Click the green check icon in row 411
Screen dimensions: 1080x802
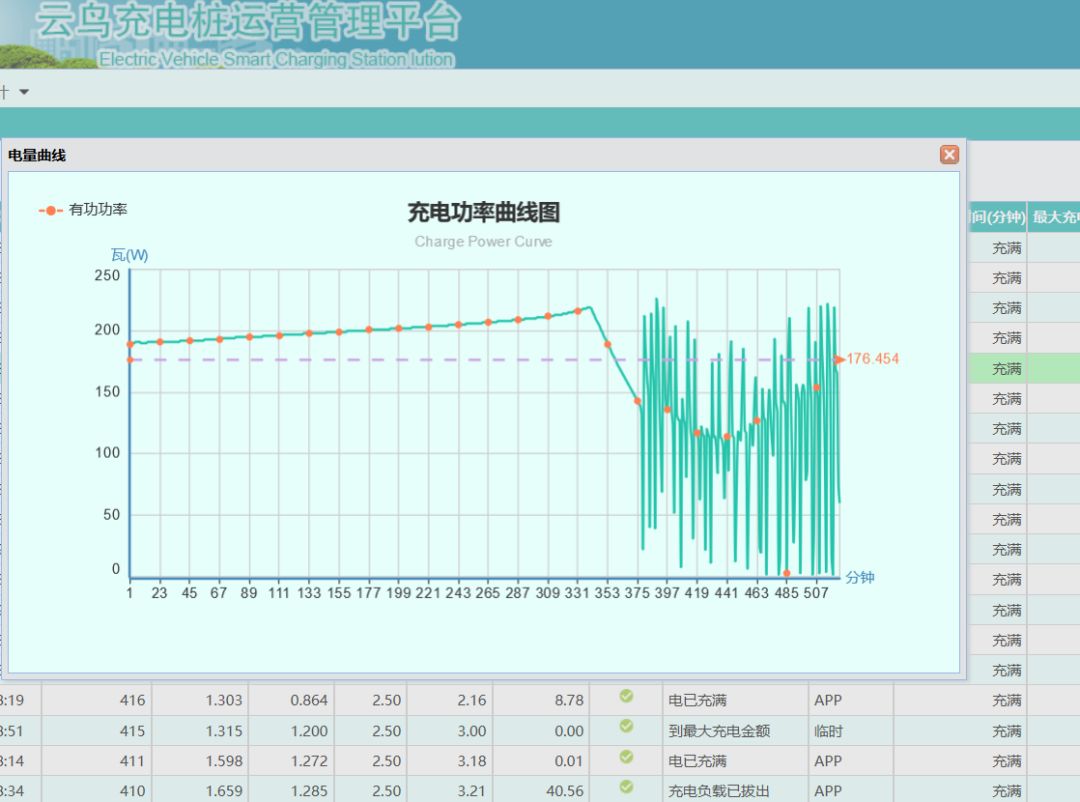(x=626, y=757)
